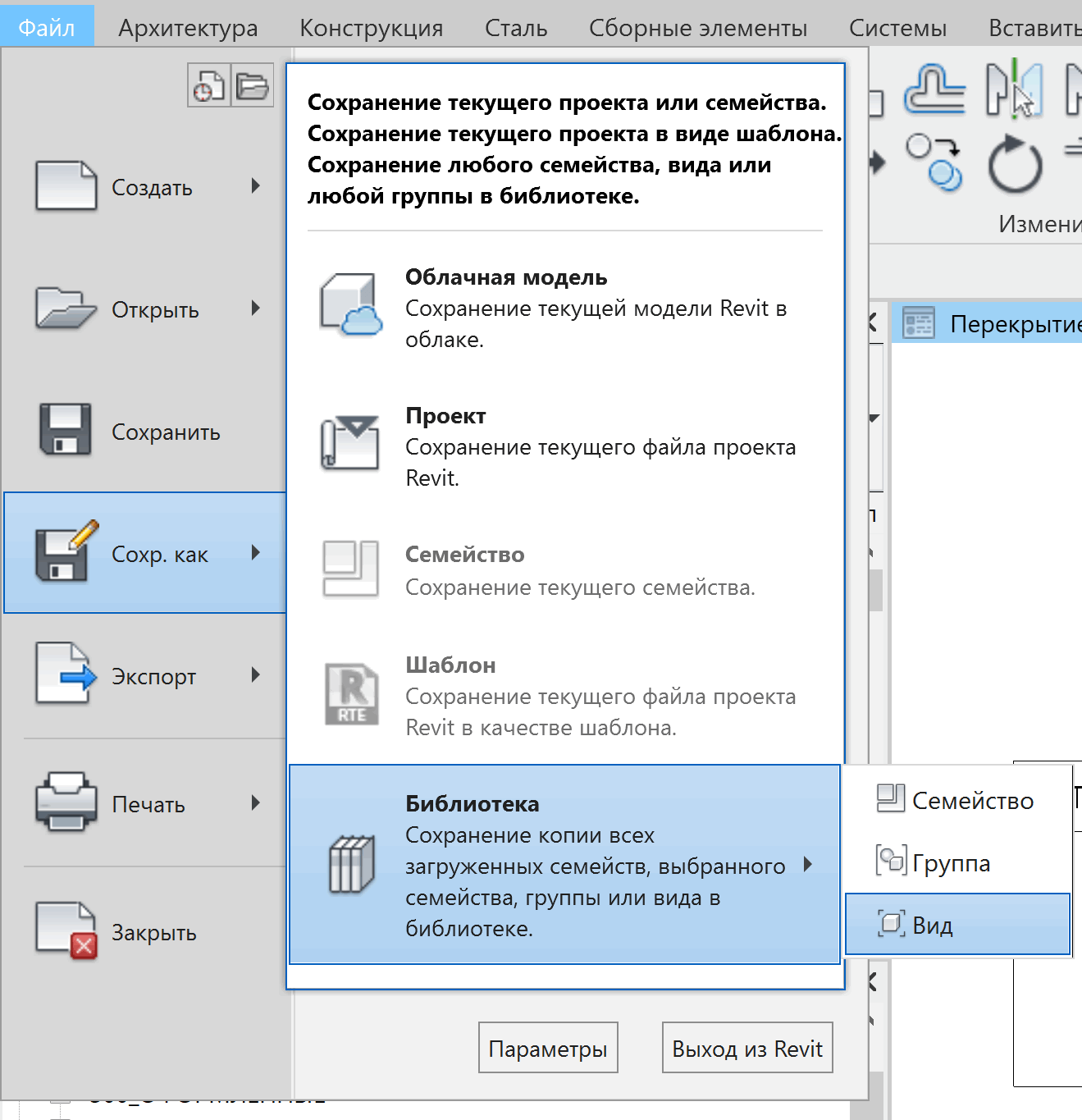The width and height of the screenshot is (1082, 1120).
Task: Click the Выход из Revit button
Action: (747, 1048)
